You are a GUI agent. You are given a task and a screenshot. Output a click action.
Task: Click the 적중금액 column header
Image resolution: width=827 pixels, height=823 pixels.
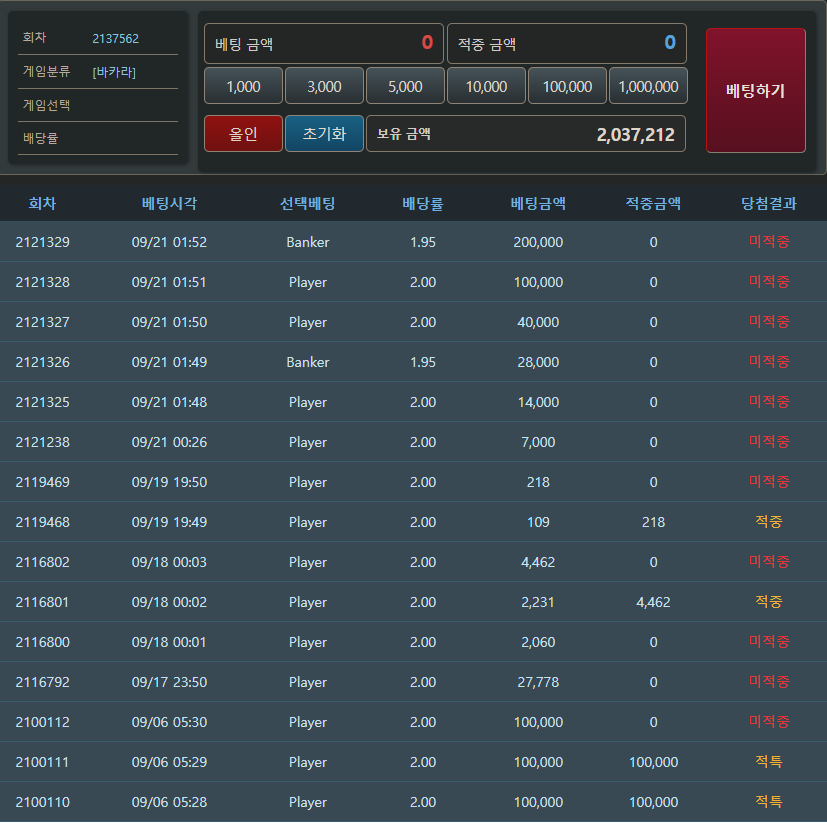[653, 203]
